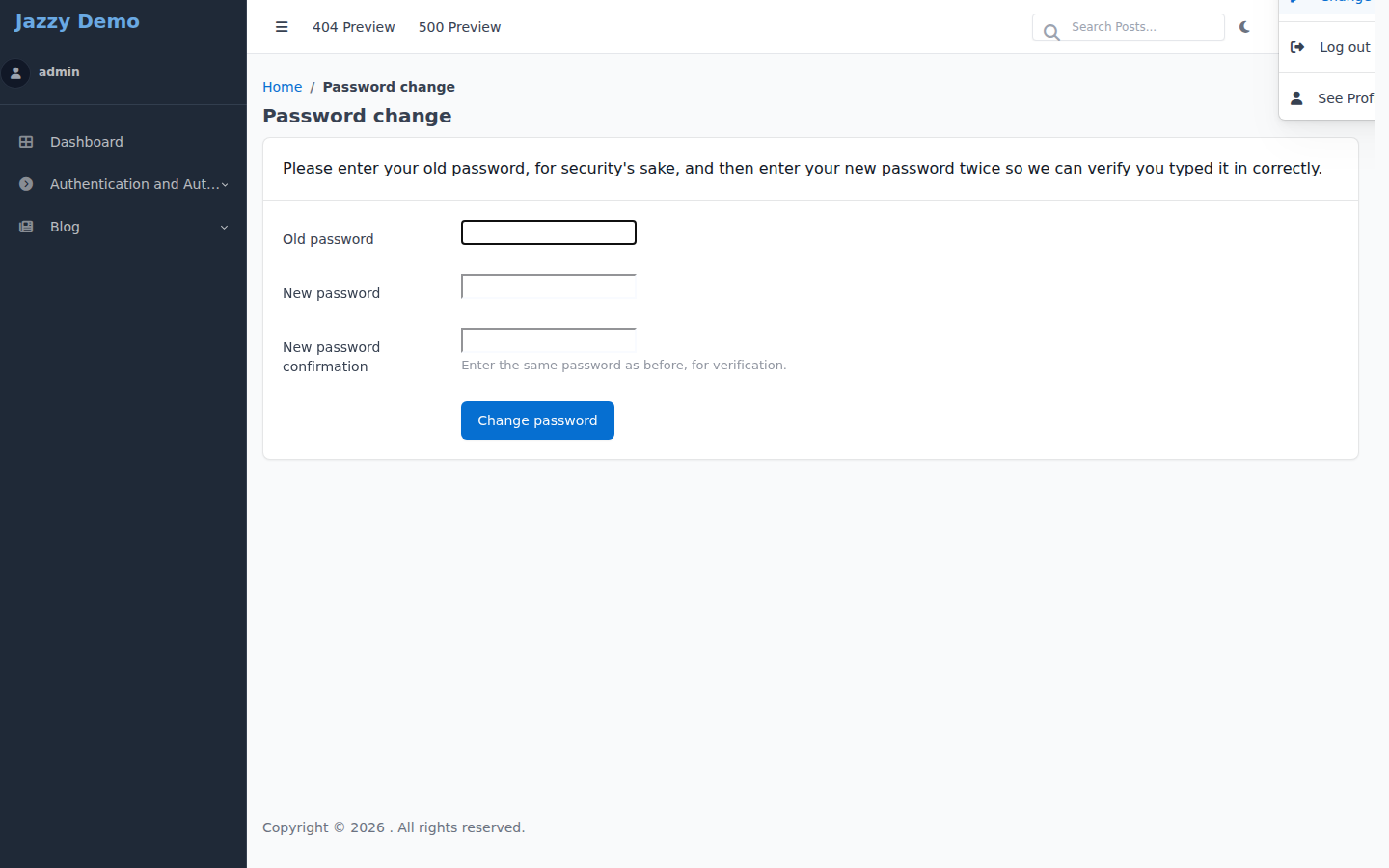Toggle dark mode with moon icon
1389x868 pixels.
[x=1244, y=27]
